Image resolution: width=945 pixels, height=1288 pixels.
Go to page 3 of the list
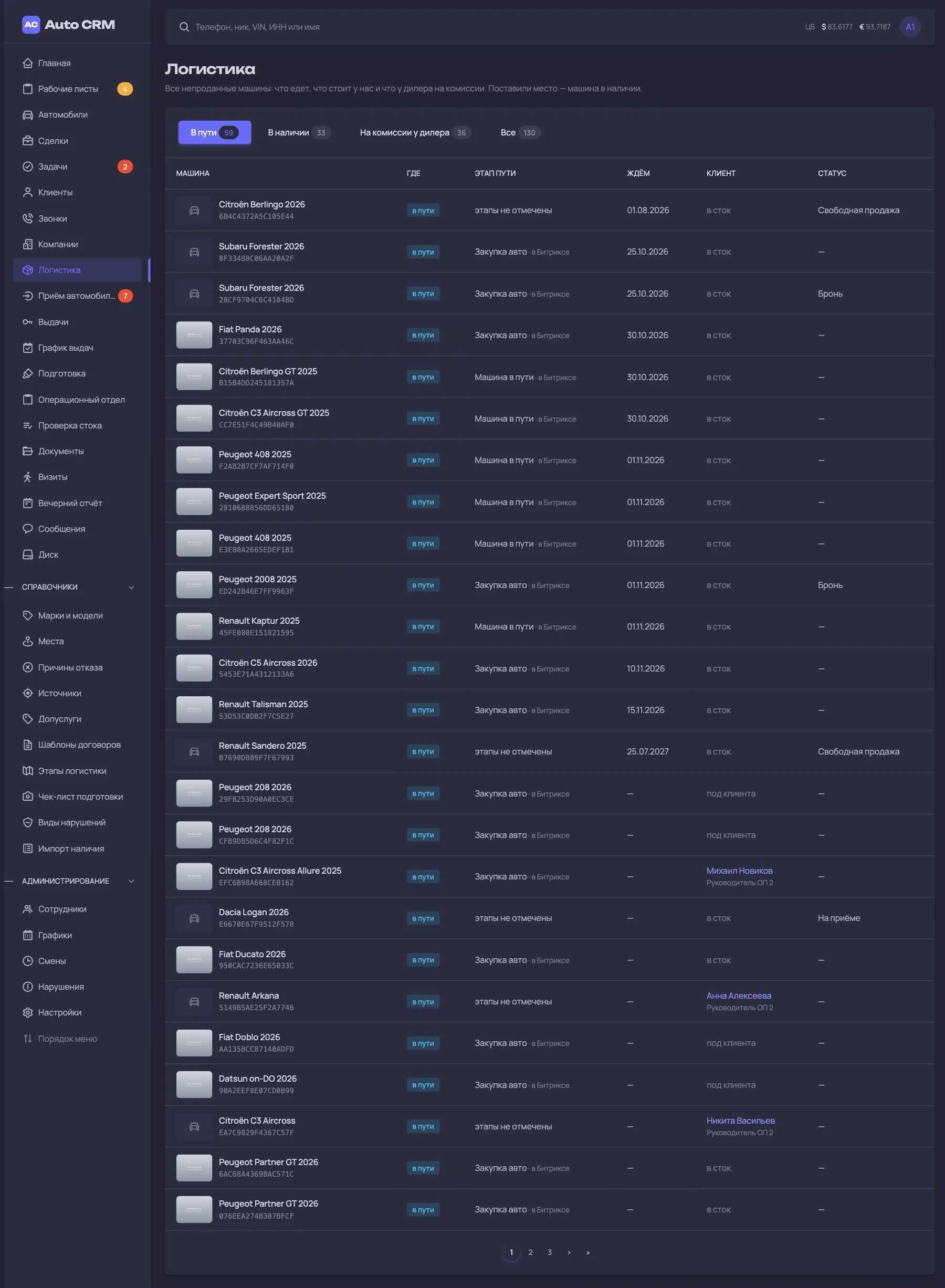(x=550, y=1252)
